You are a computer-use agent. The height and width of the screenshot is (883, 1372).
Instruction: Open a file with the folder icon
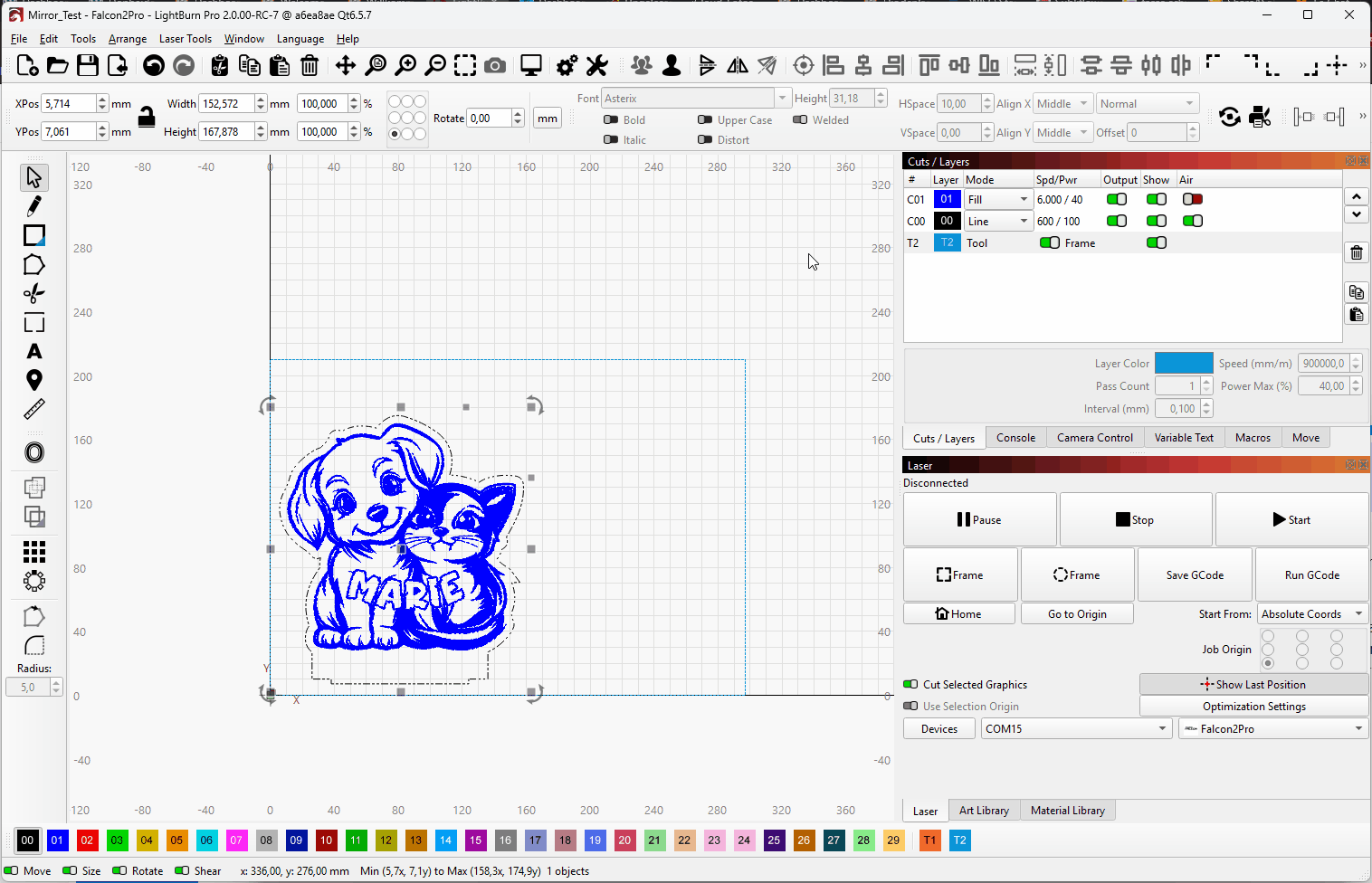click(x=57, y=65)
